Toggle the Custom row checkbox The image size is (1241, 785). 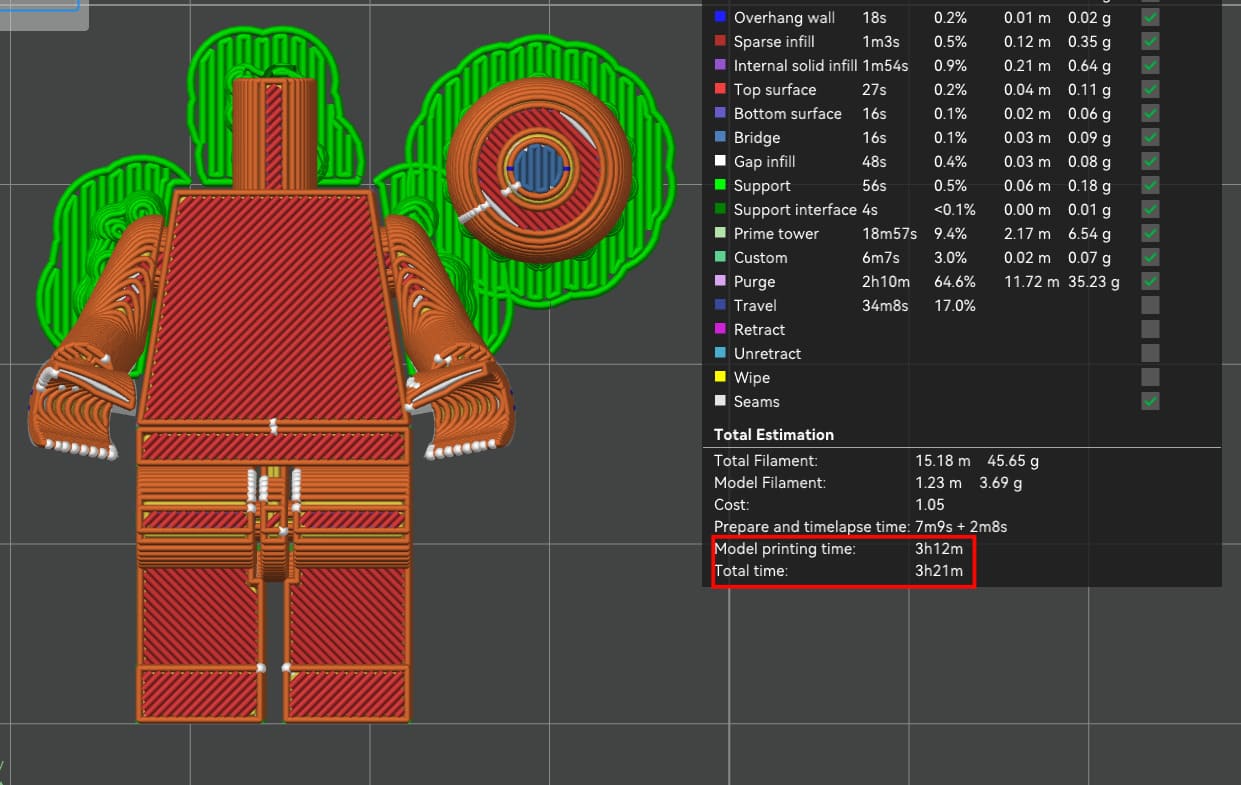1150,257
